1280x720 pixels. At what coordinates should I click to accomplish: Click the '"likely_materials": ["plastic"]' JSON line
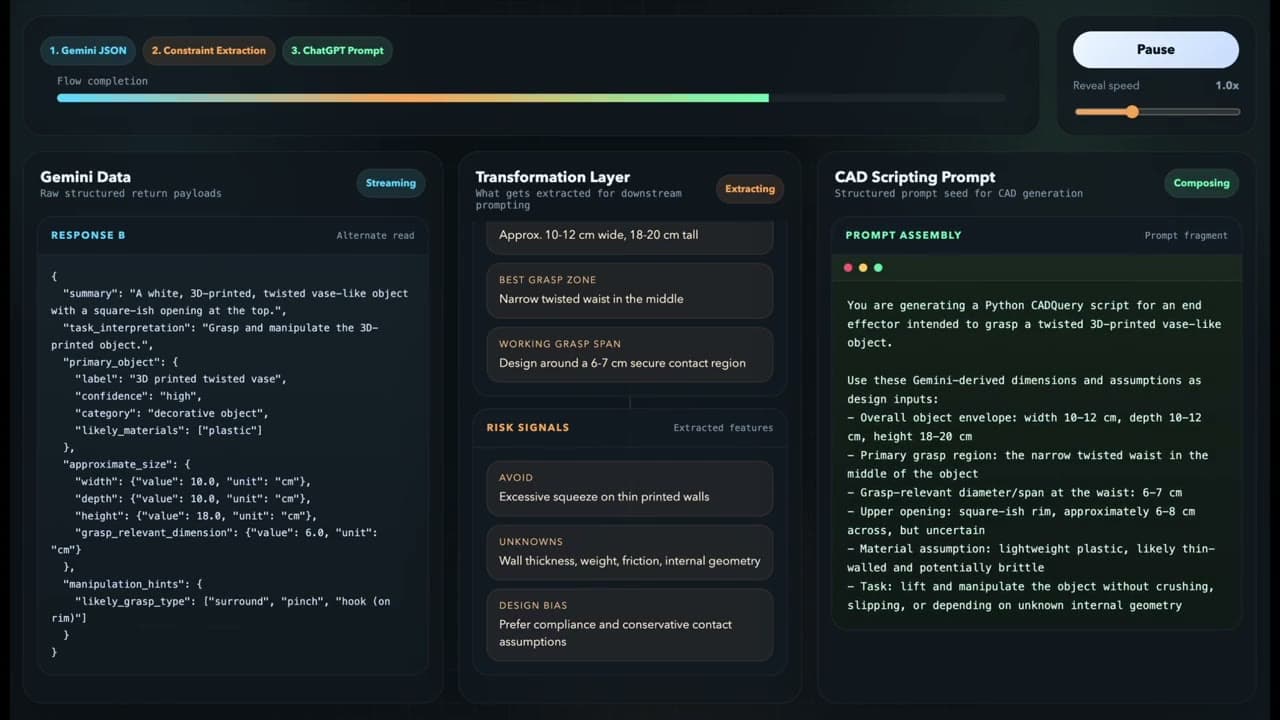[x=168, y=430]
